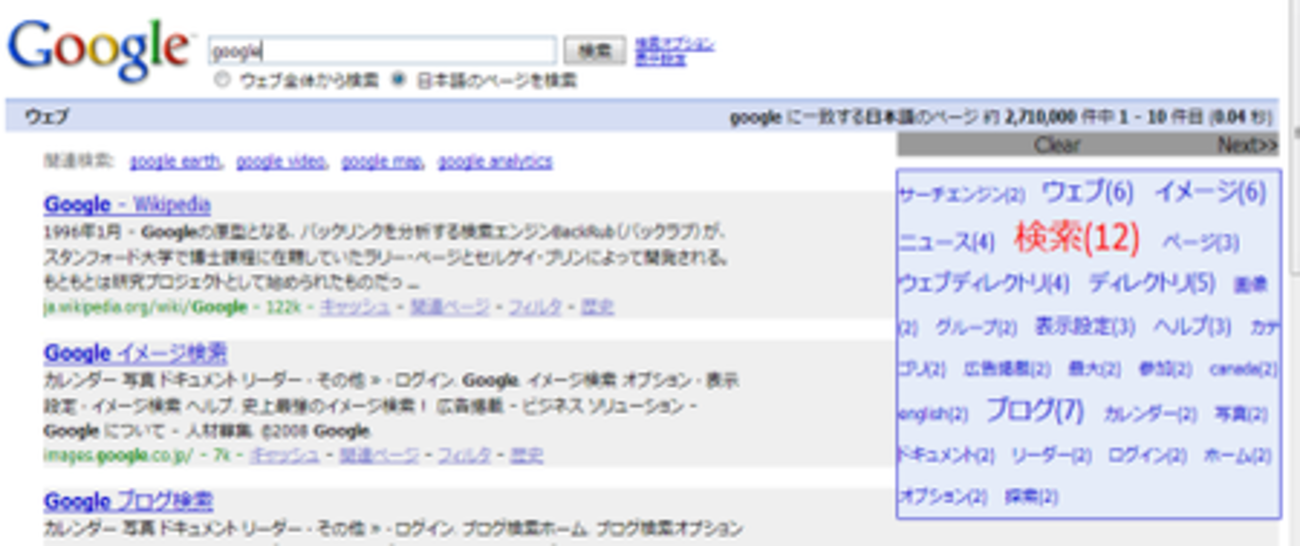The height and width of the screenshot is (546, 1300).
Task: Open the 'Google イメージ検索' result title
Action: (x=135, y=353)
